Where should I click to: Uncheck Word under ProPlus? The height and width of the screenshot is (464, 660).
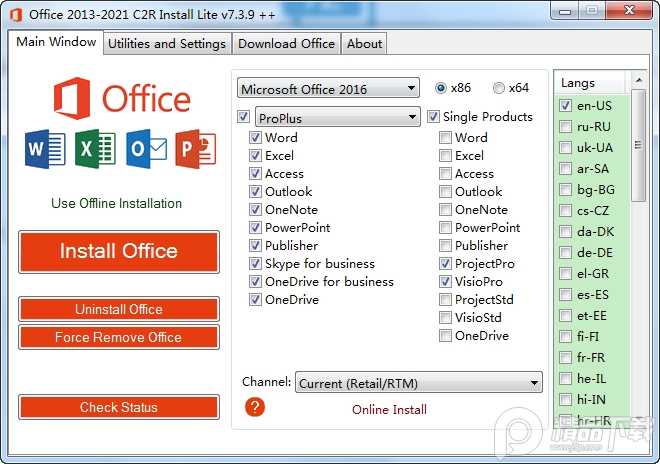(x=255, y=138)
